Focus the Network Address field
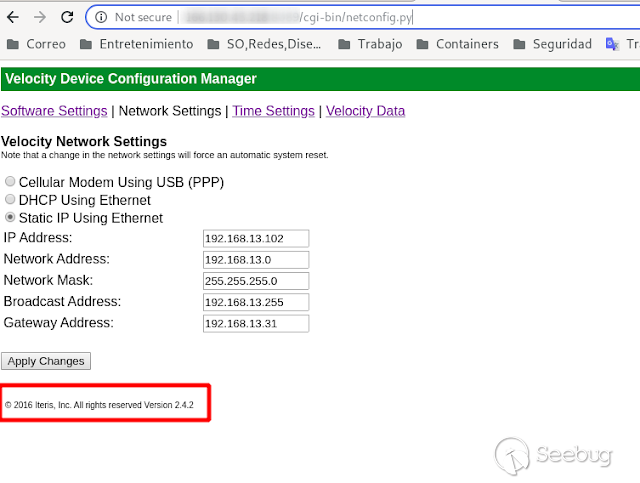This screenshot has width=640, height=483. 256,260
